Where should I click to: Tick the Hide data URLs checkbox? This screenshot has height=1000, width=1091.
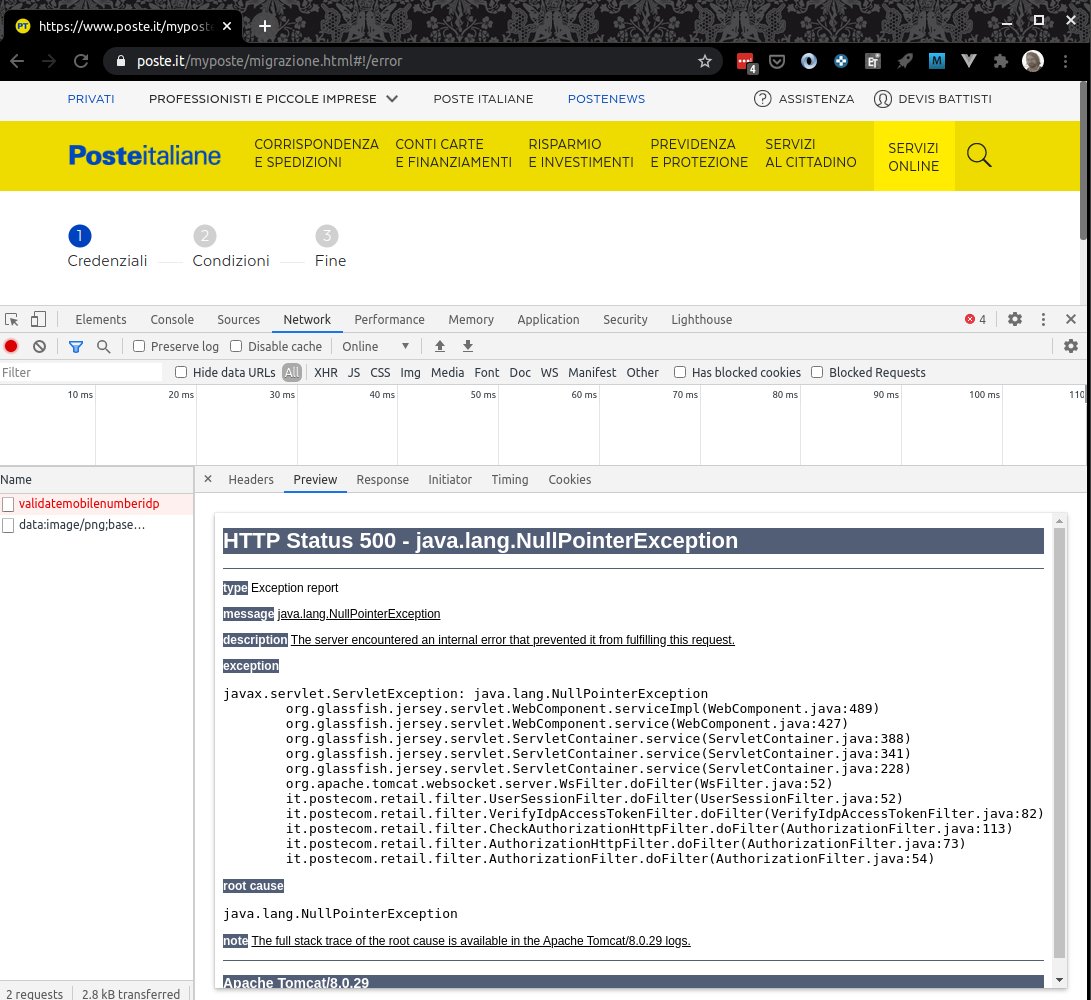coord(181,372)
